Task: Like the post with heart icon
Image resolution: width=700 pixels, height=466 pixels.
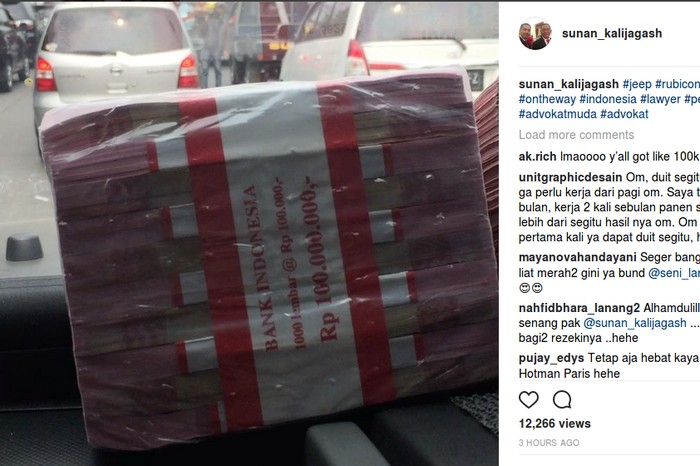Action: pyautogui.click(x=529, y=399)
